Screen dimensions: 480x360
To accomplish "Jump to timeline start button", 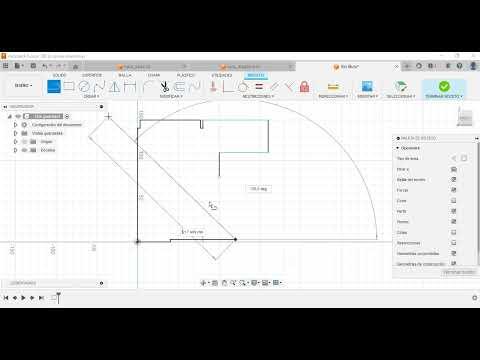I will [x=6, y=298].
